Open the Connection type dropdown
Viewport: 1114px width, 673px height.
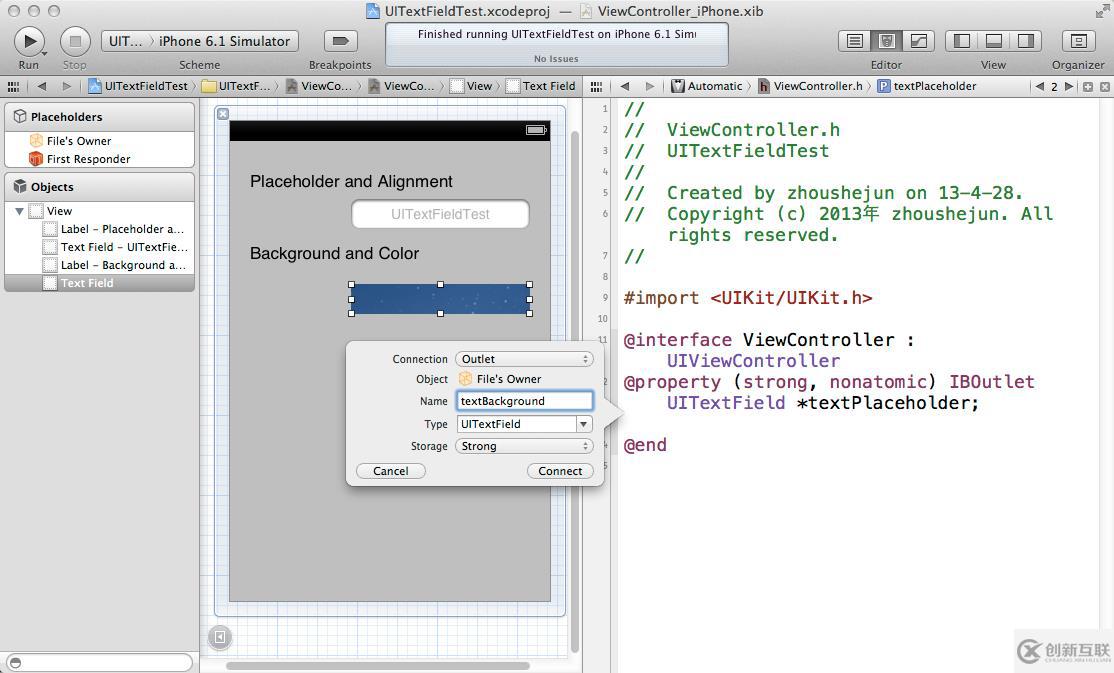coord(524,359)
